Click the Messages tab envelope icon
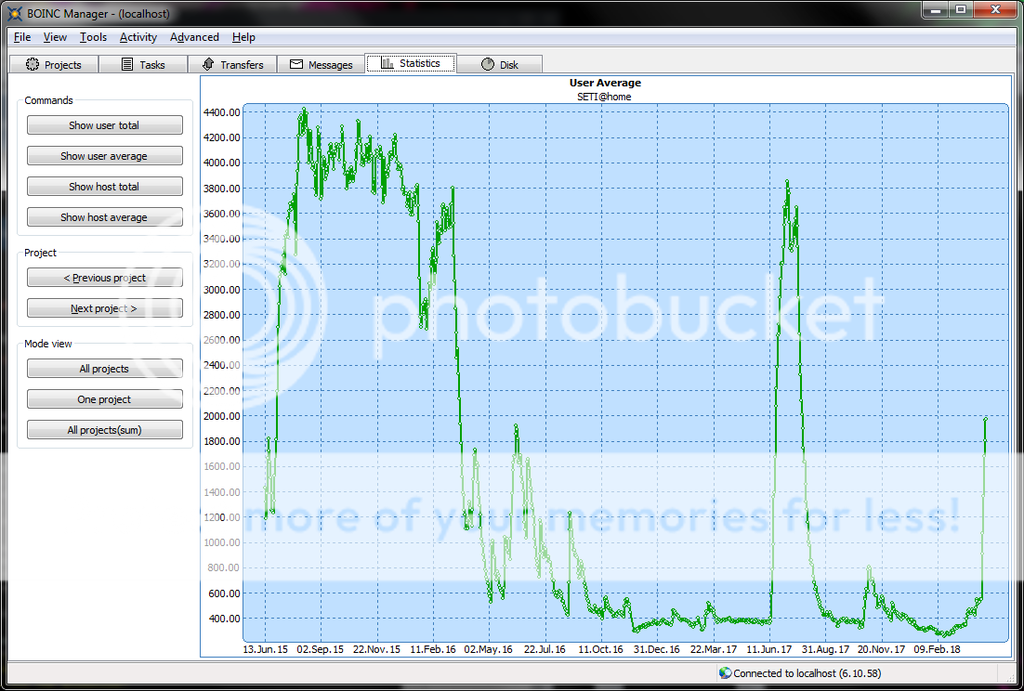Image resolution: width=1024 pixels, height=691 pixels. tap(296, 65)
